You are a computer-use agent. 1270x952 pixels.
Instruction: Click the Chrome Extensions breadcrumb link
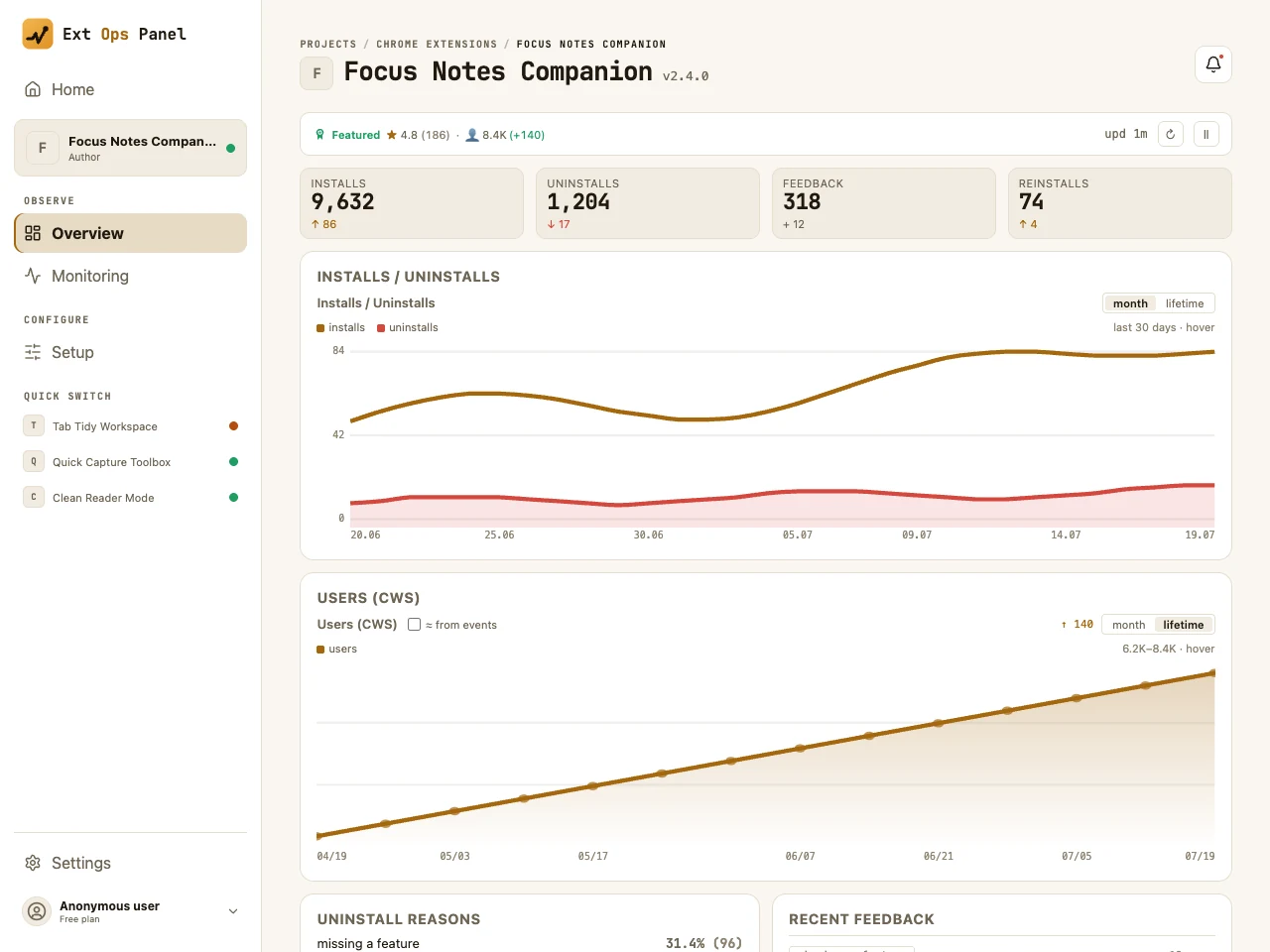437,45
